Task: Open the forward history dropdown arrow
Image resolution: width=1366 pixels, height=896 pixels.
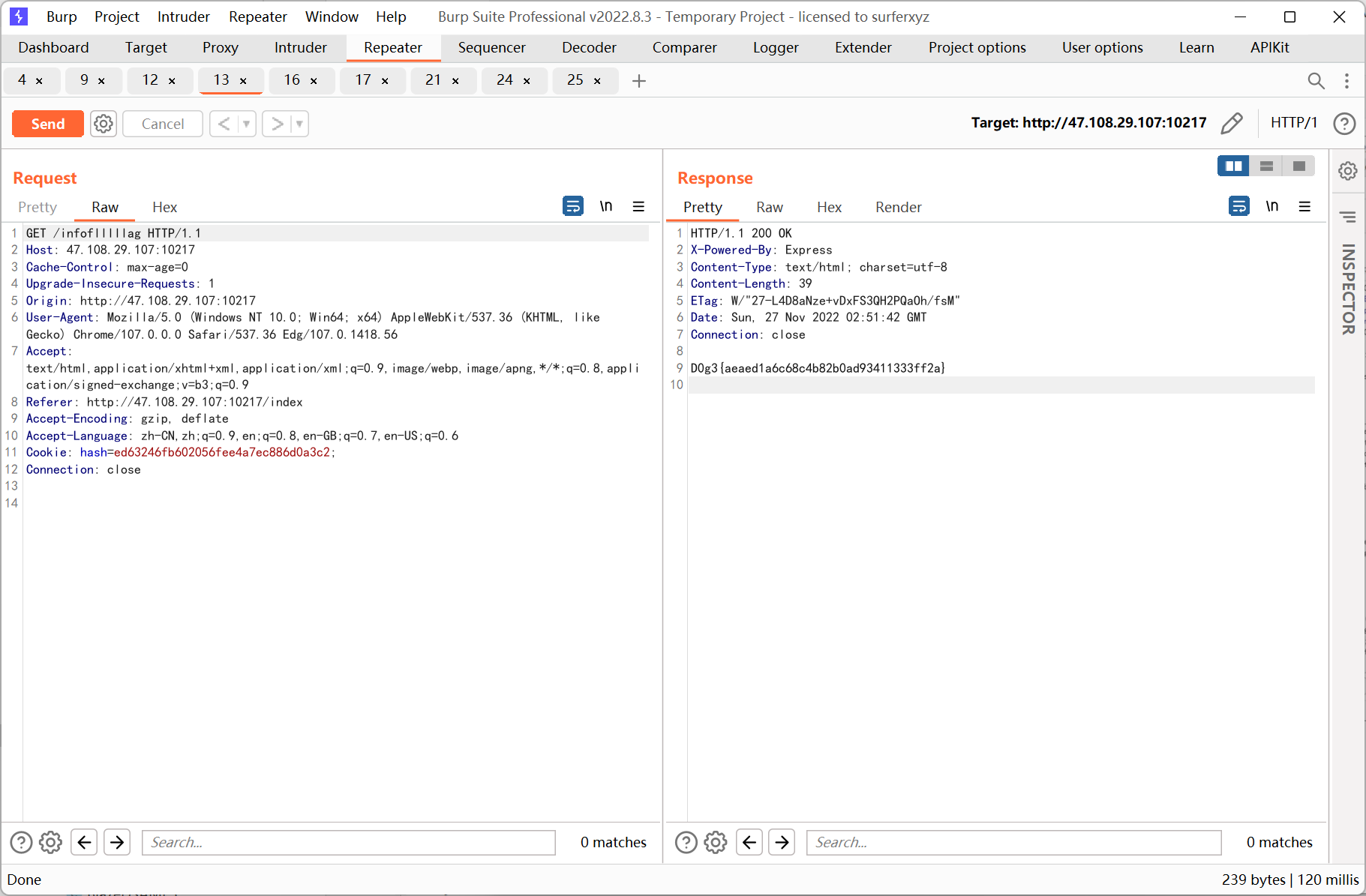Action: coord(299,124)
